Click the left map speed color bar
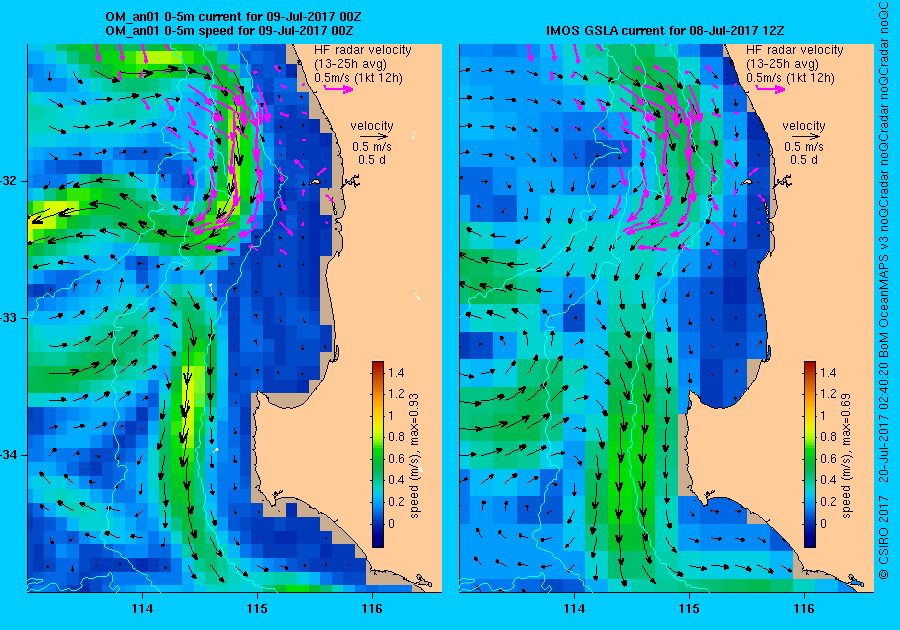Screen dimensions: 900x630 pos(378,454)
